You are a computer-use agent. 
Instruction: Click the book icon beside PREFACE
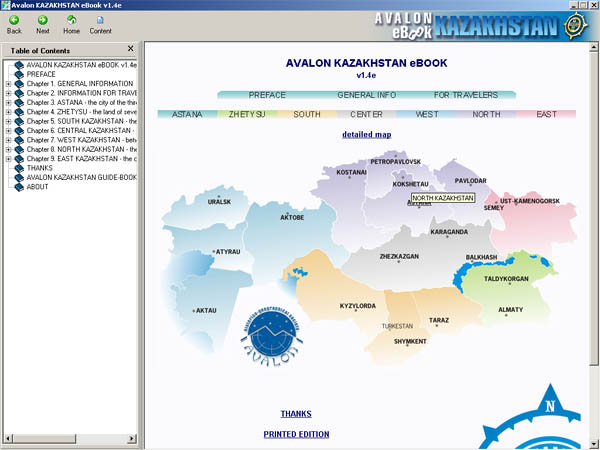pos(19,74)
